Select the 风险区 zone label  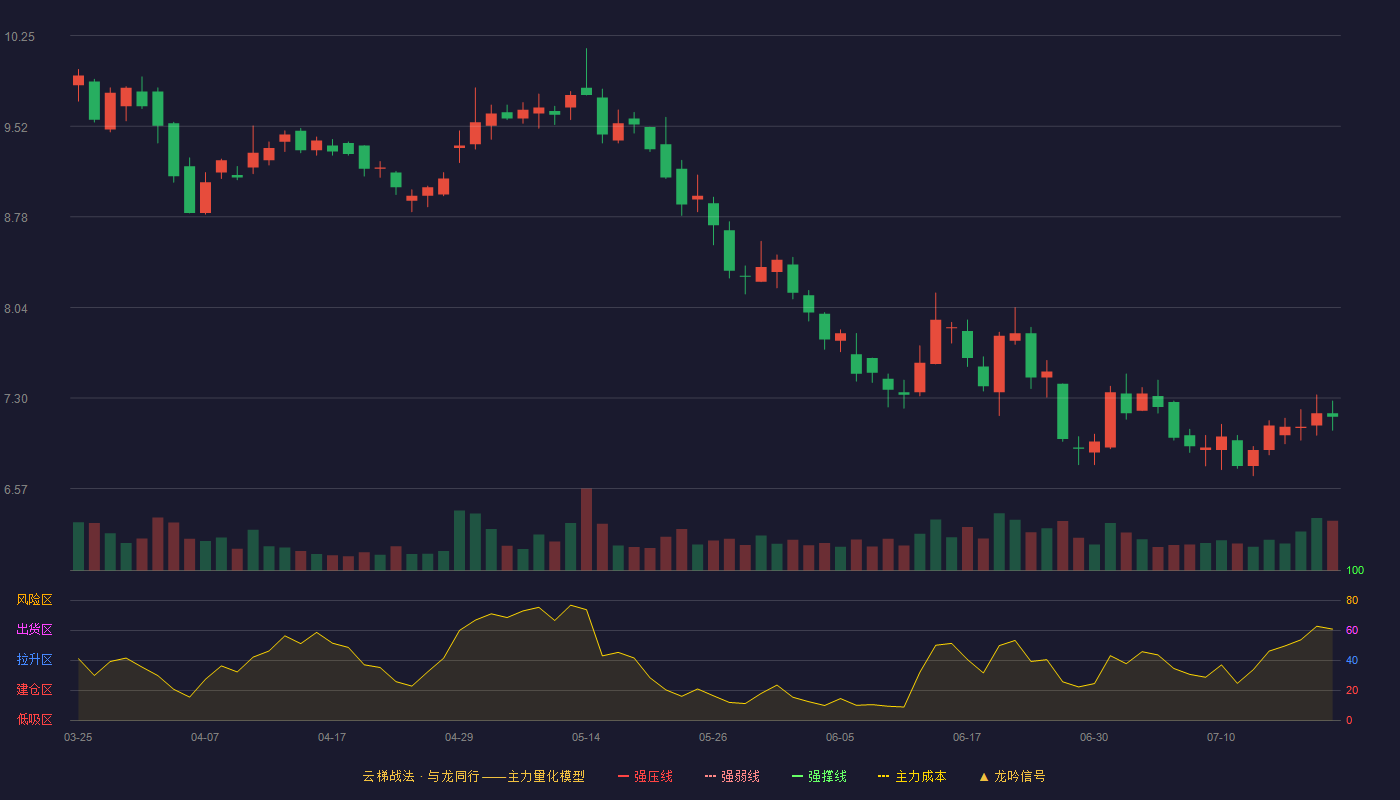(x=34, y=600)
